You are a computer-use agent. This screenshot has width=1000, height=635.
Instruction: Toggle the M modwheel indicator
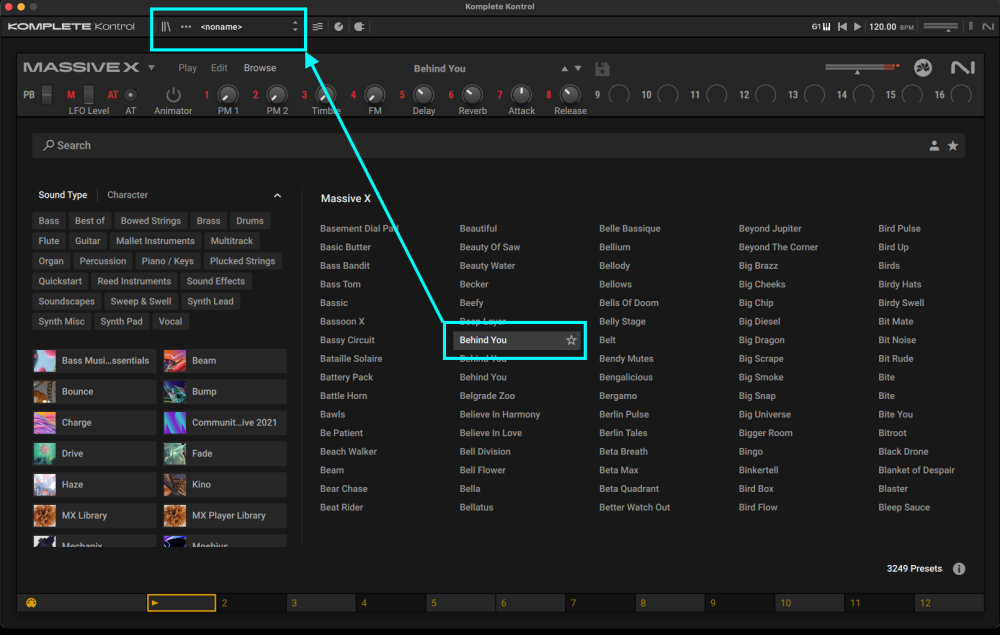tap(71, 95)
